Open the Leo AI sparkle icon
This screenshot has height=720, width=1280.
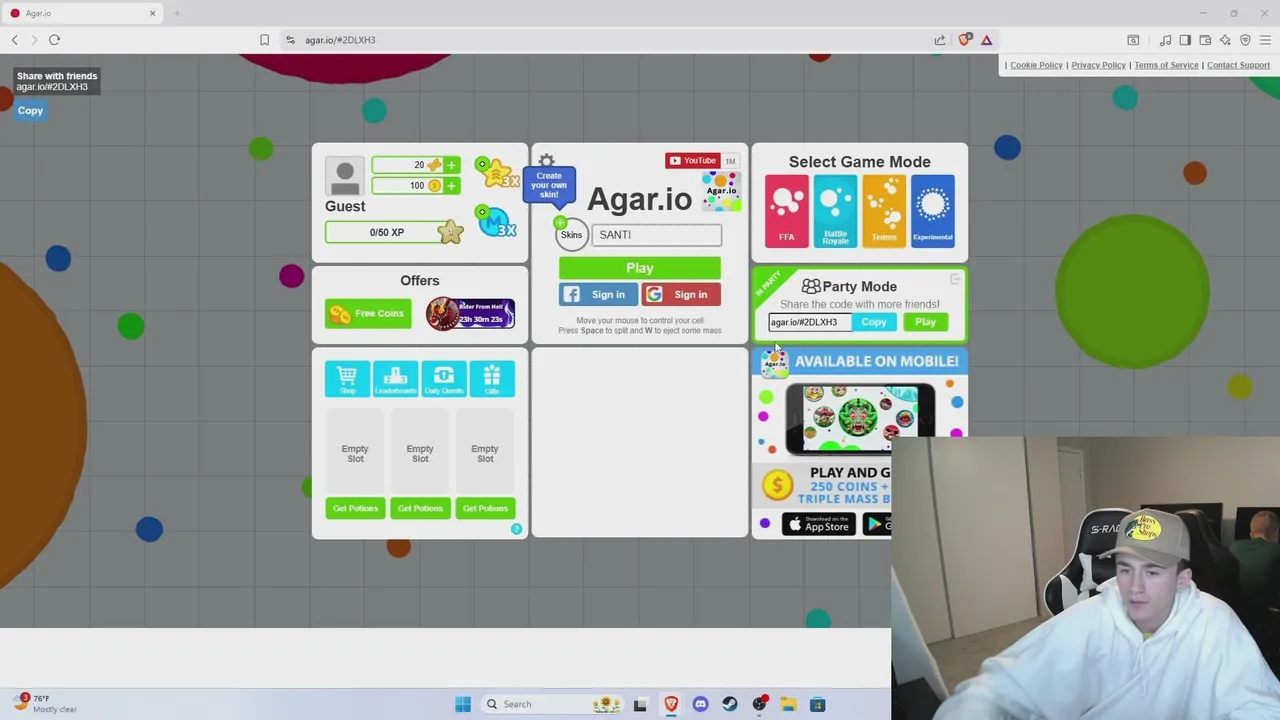click(1225, 40)
